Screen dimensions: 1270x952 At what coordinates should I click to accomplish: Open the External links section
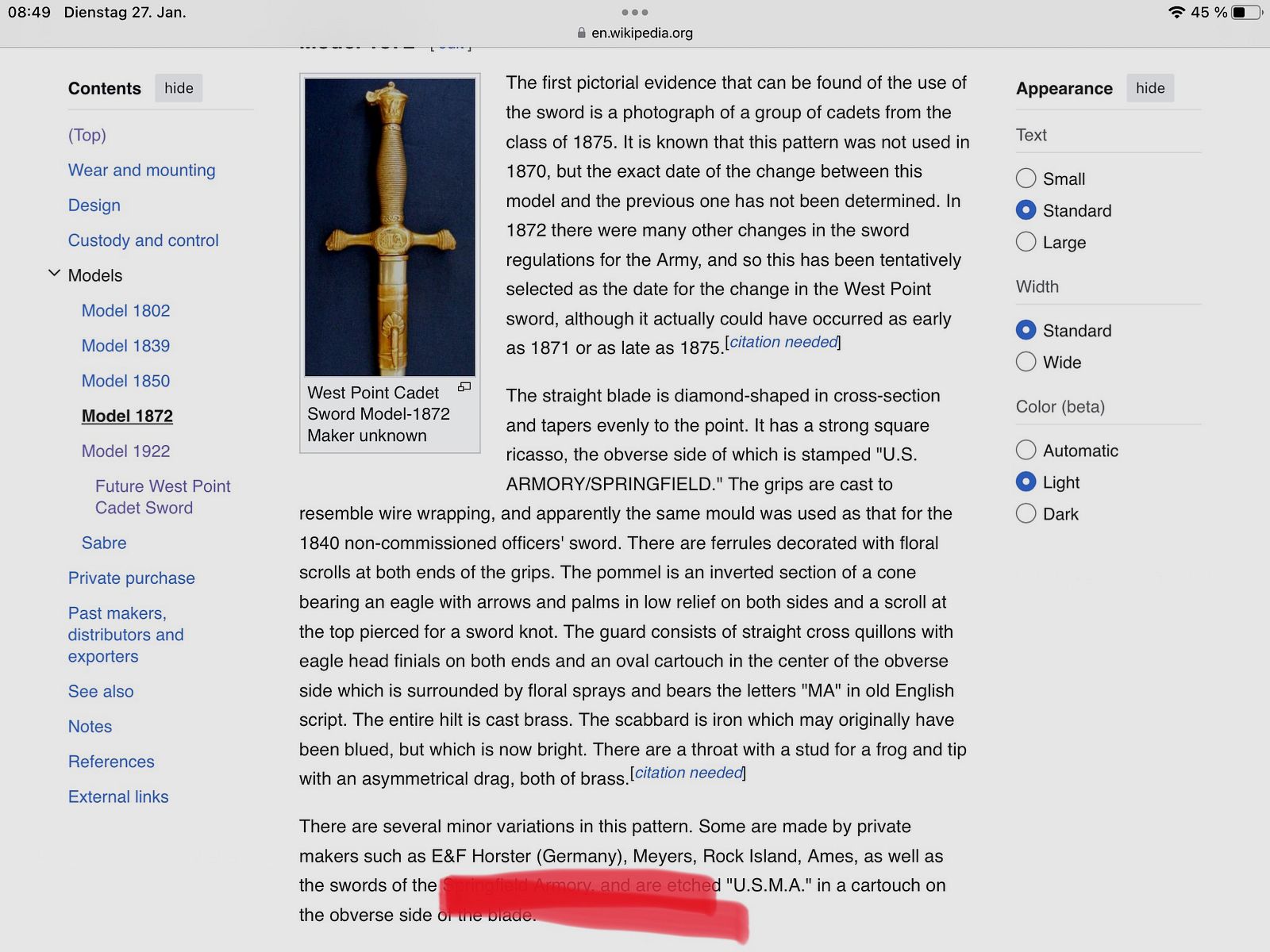(118, 797)
